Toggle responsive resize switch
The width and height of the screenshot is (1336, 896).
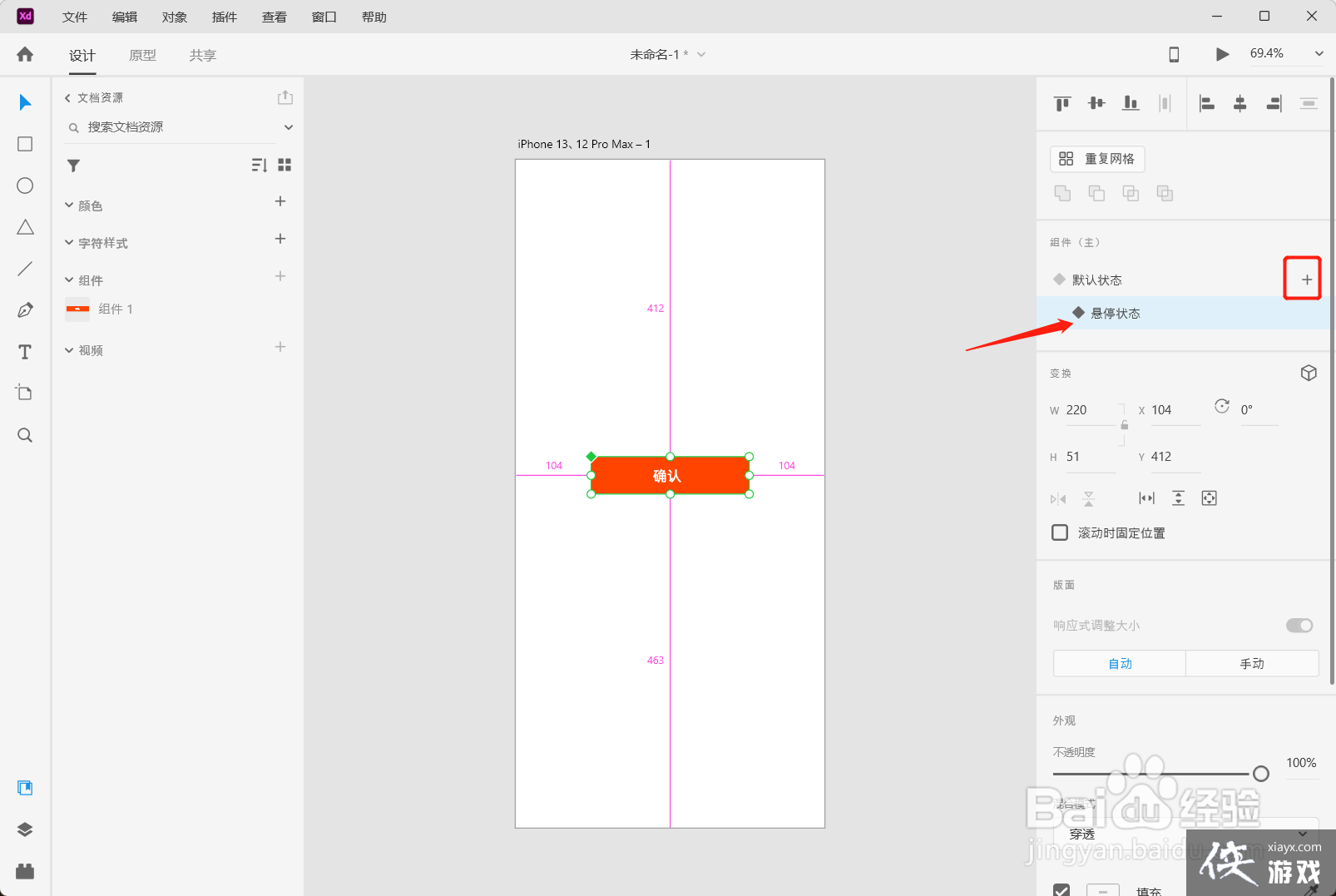1299,626
